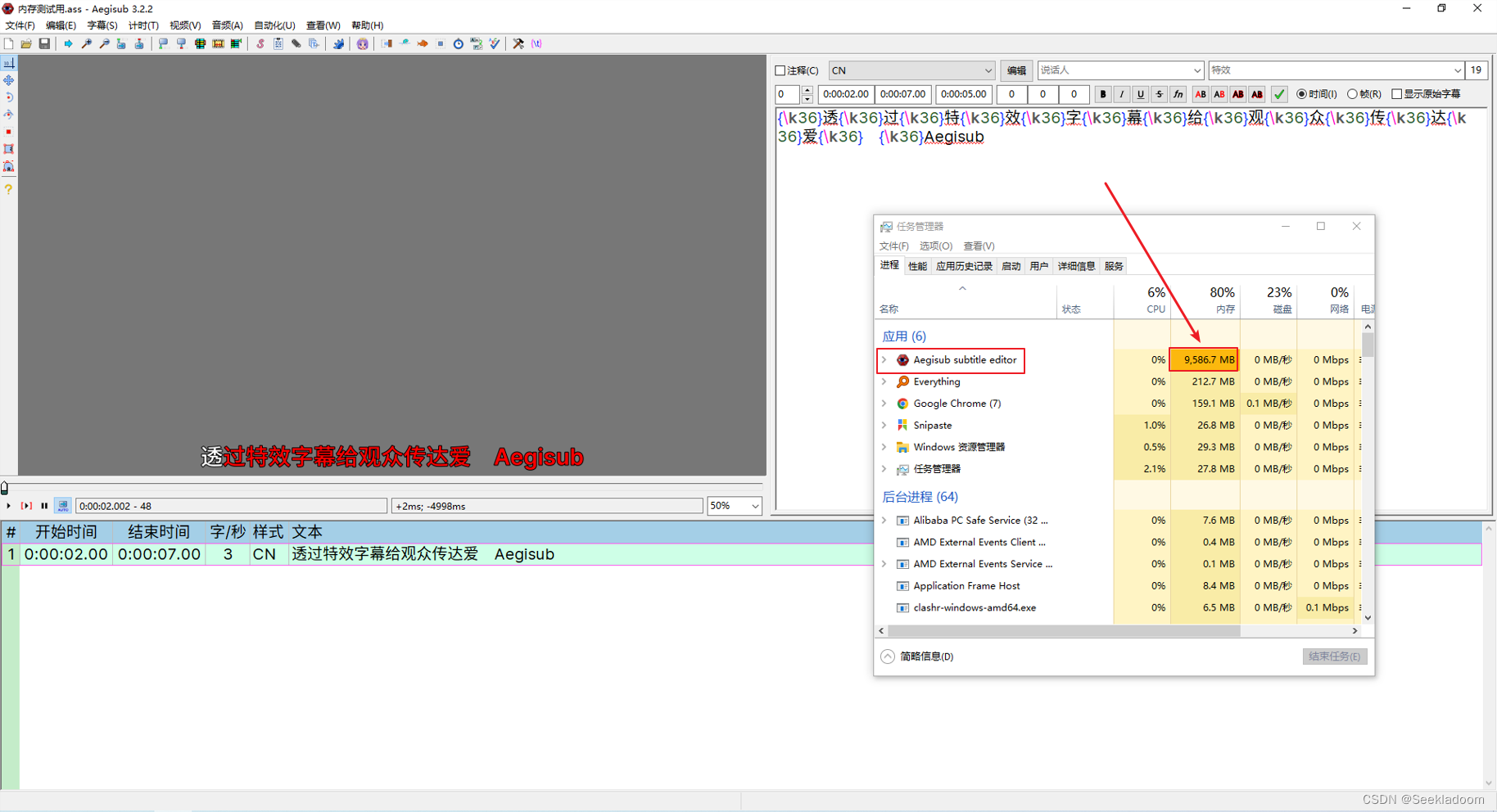The image size is (1497, 812).
Task: Open visual typesetting help question mark
Action: tap(8, 189)
